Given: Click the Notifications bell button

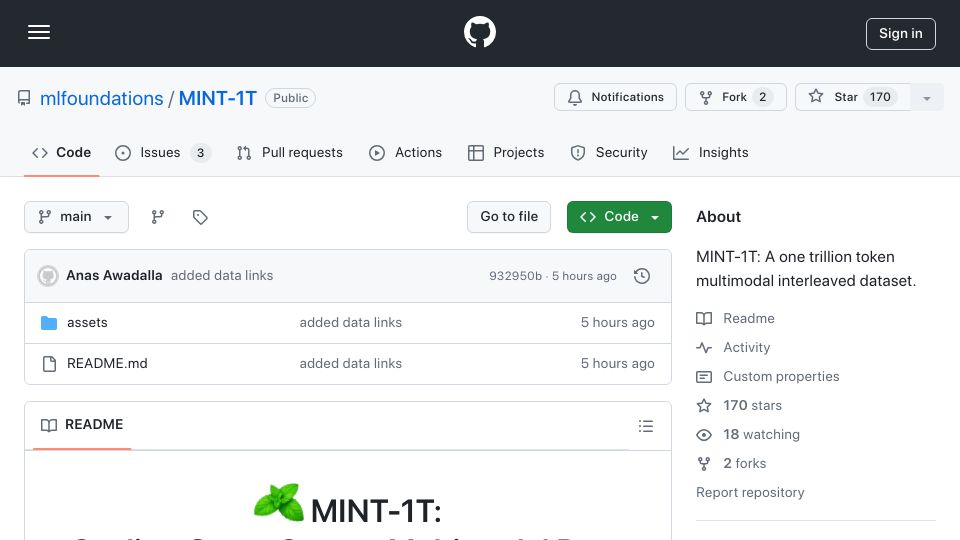Looking at the screenshot, I should (615, 97).
